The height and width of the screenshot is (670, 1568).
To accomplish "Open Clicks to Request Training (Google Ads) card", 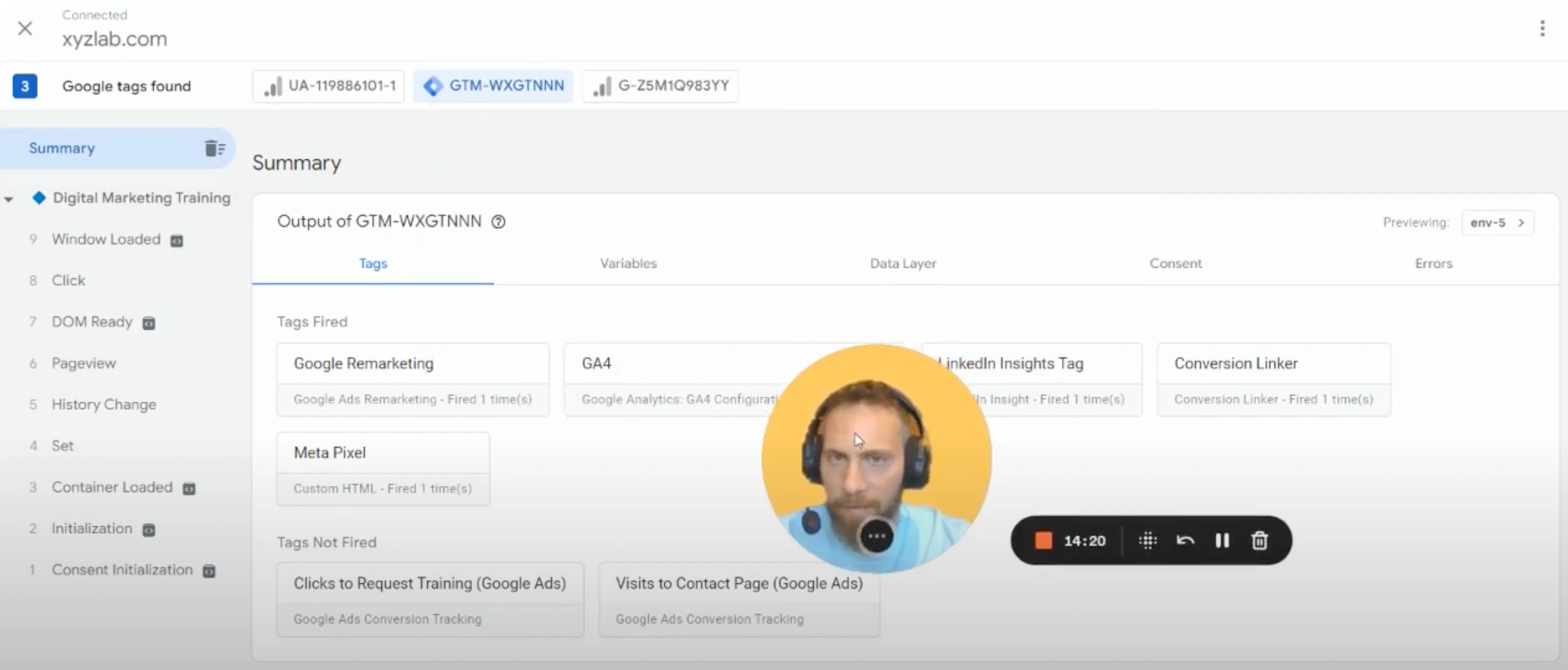I will (x=431, y=600).
